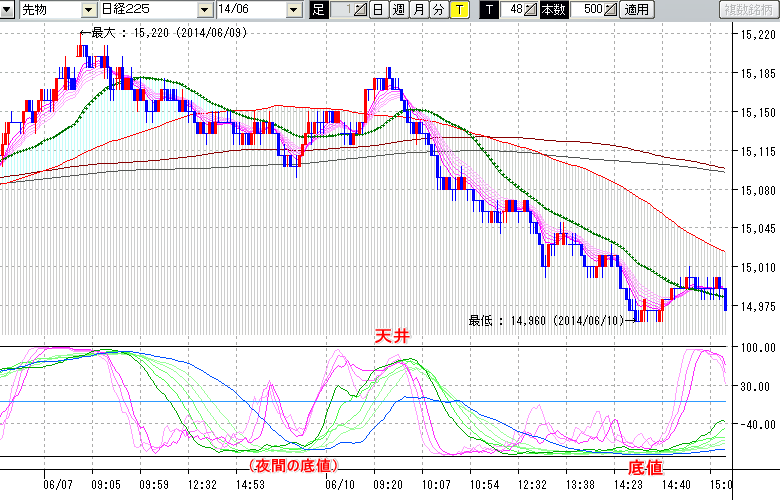Select minute (分) chart interval

pos(438,10)
